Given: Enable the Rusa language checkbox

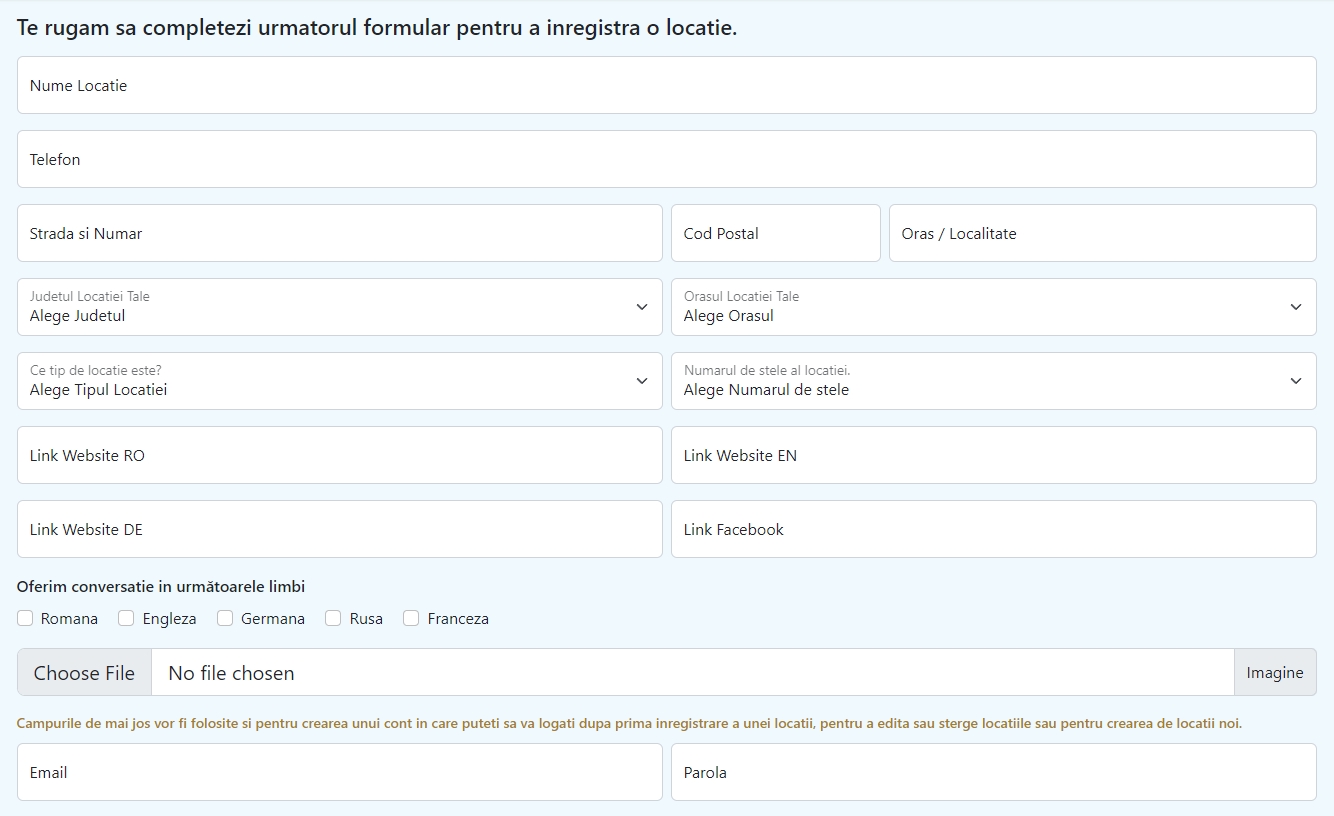Looking at the screenshot, I should pos(332,618).
